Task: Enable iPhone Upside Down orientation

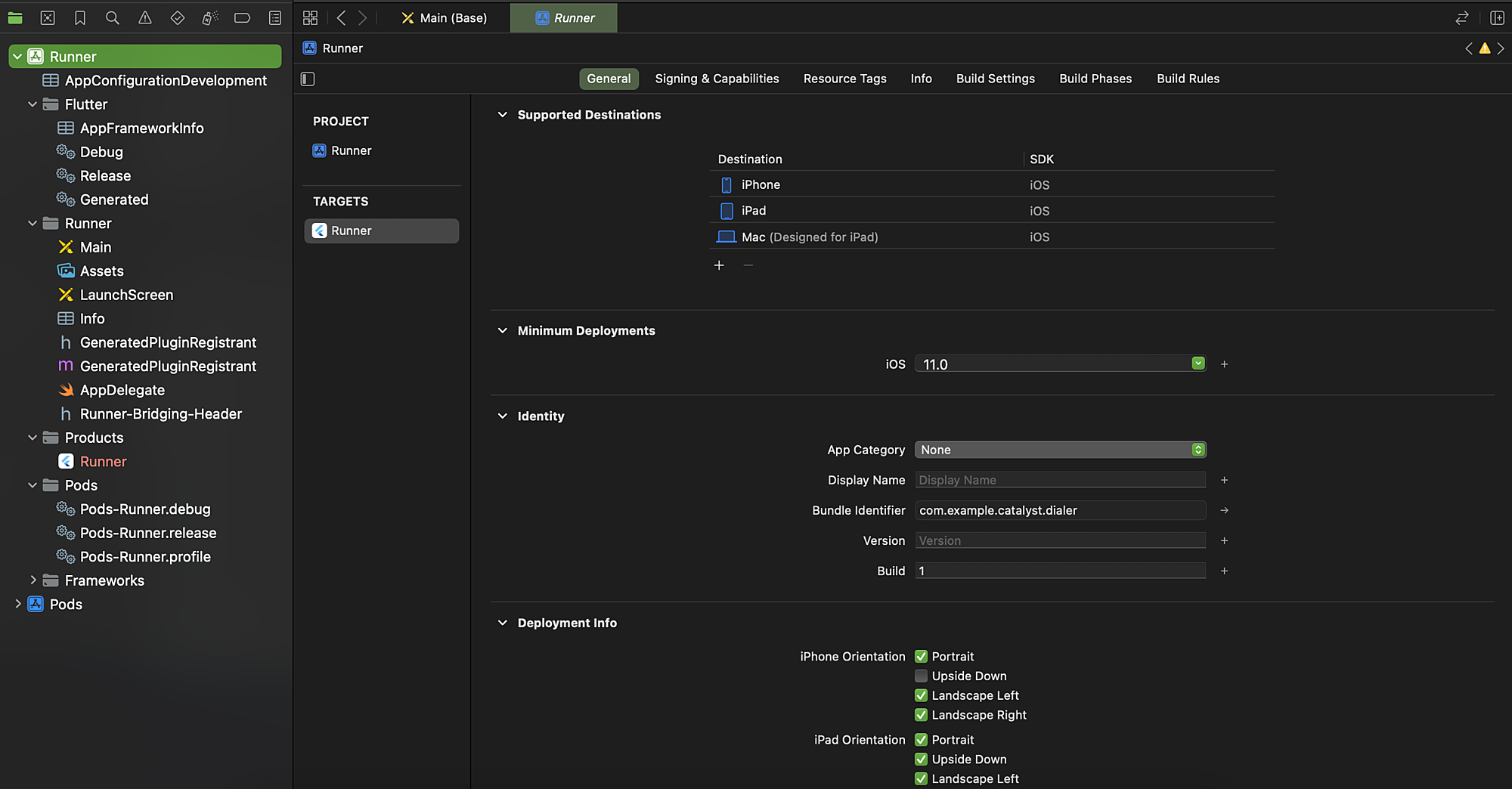Action: [x=921, y=676]
